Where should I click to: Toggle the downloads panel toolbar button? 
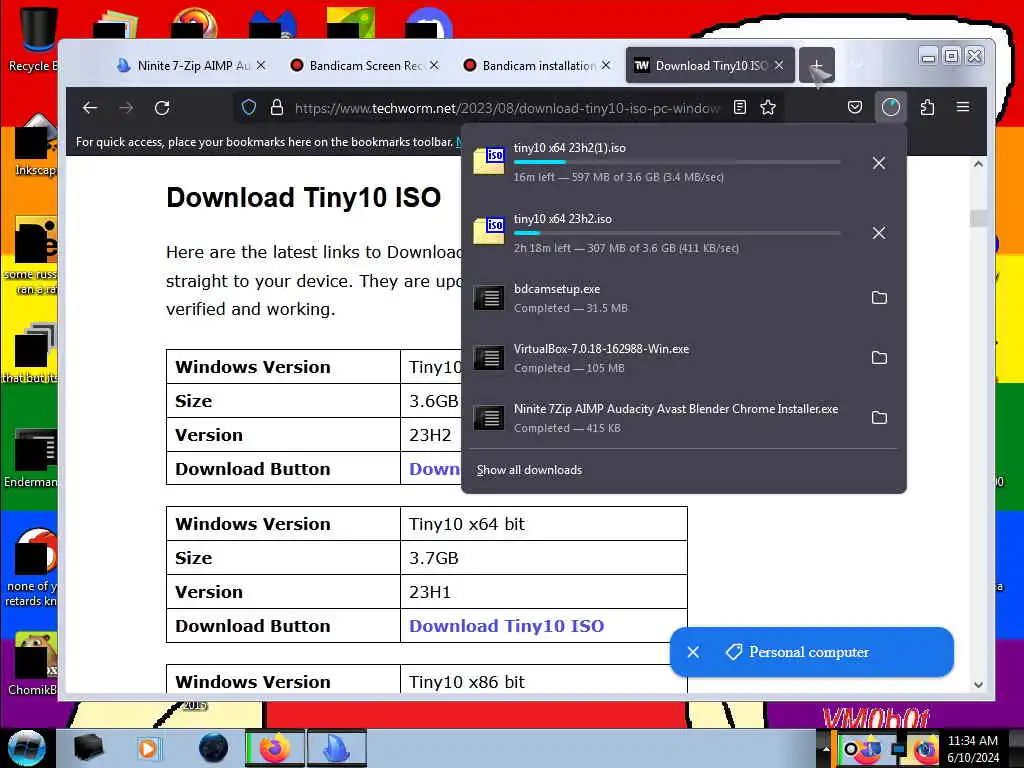click(x=891, y=107)
